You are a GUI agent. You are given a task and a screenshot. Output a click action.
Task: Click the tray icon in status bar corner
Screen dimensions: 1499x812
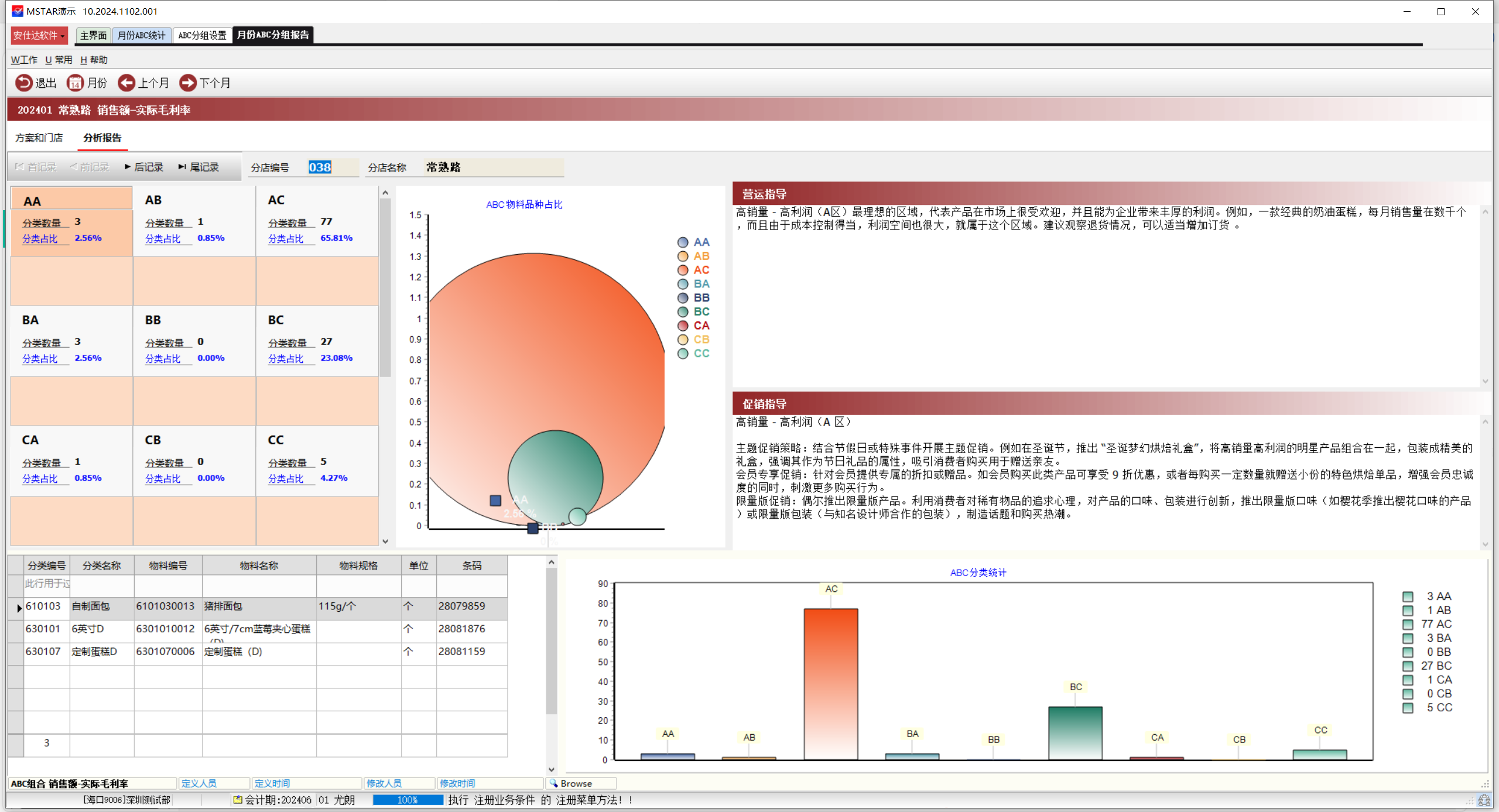1484,800
